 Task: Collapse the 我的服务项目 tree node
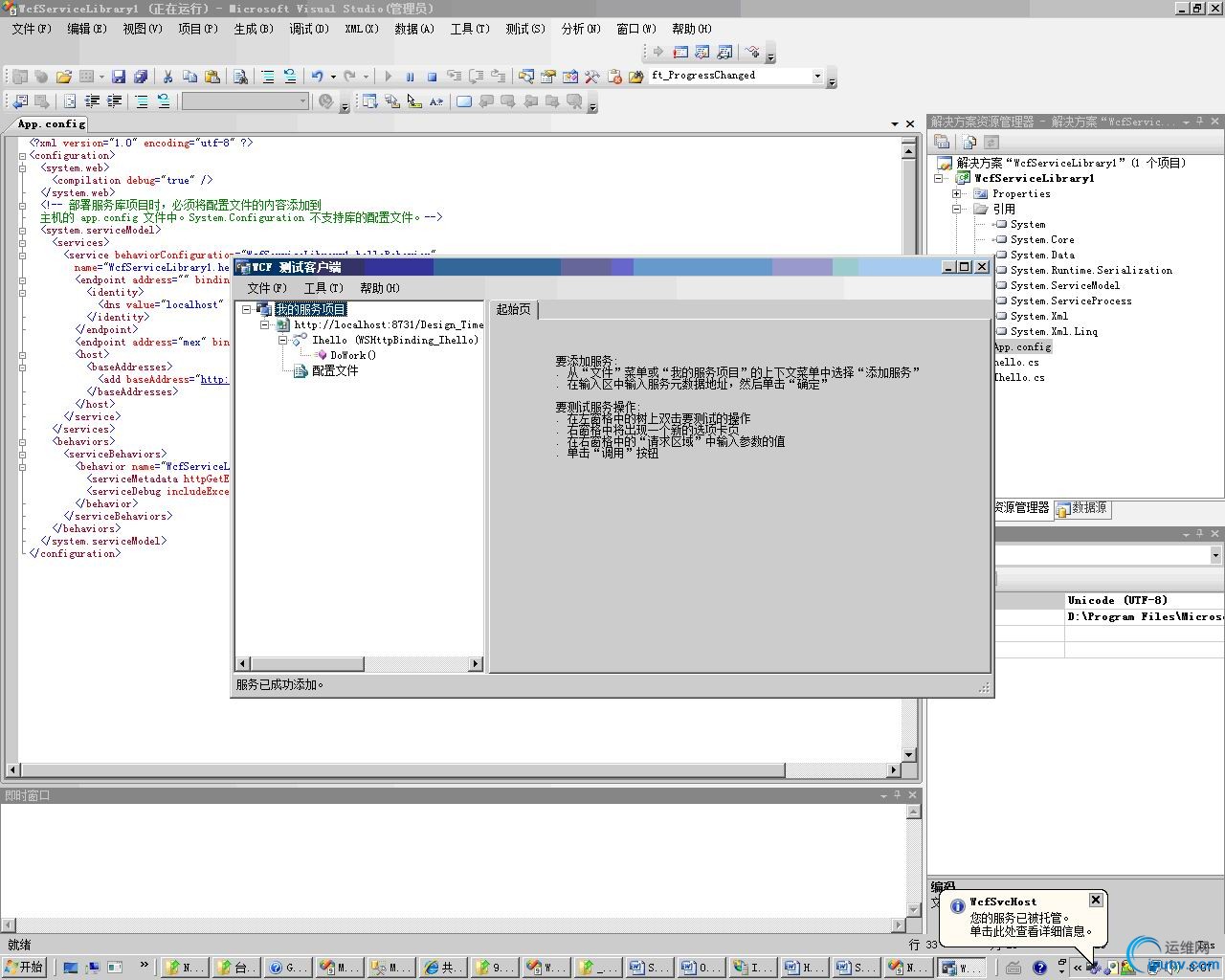246,309
